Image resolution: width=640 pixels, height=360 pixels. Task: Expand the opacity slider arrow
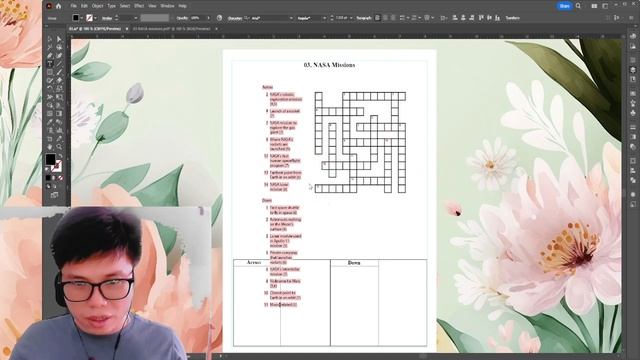pyautogui.click(x=208, y=18)
